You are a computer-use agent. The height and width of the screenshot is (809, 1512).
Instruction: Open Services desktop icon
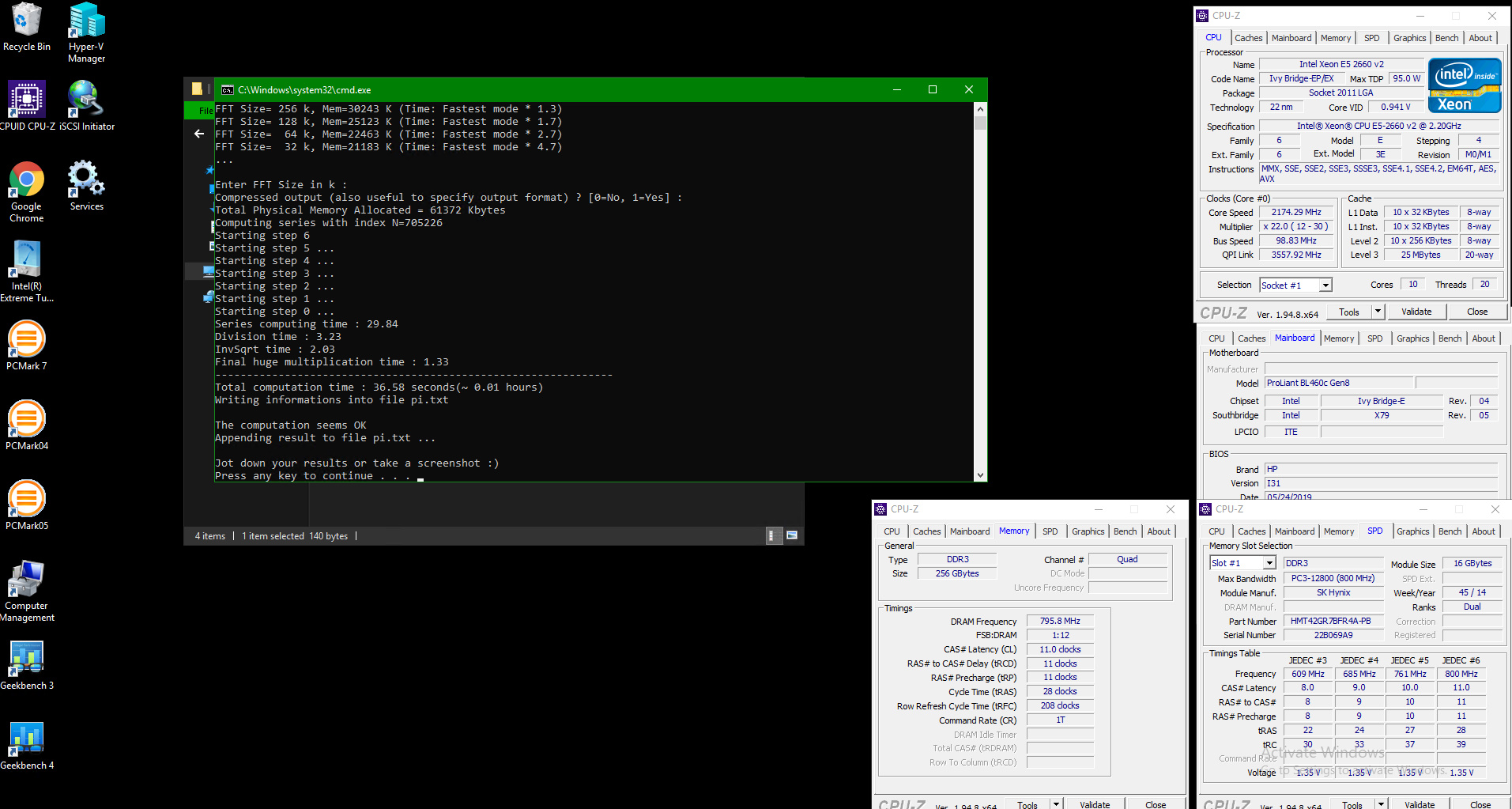coord(87,186)
